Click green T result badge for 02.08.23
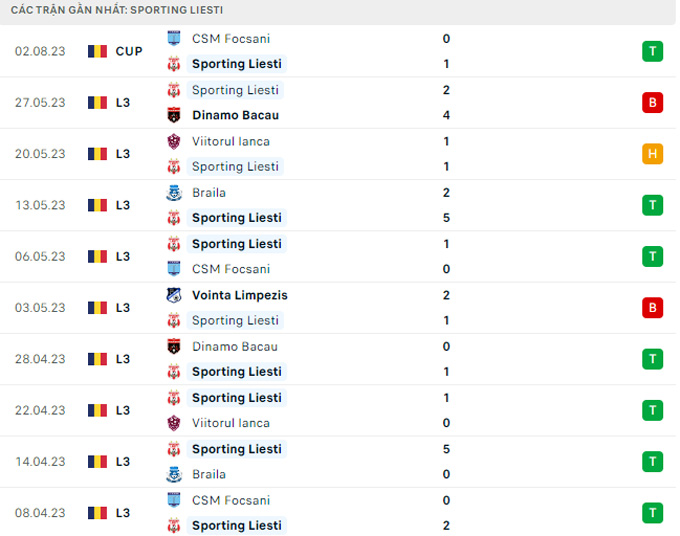This screenshot has height=536, width=680. (652, 51)
